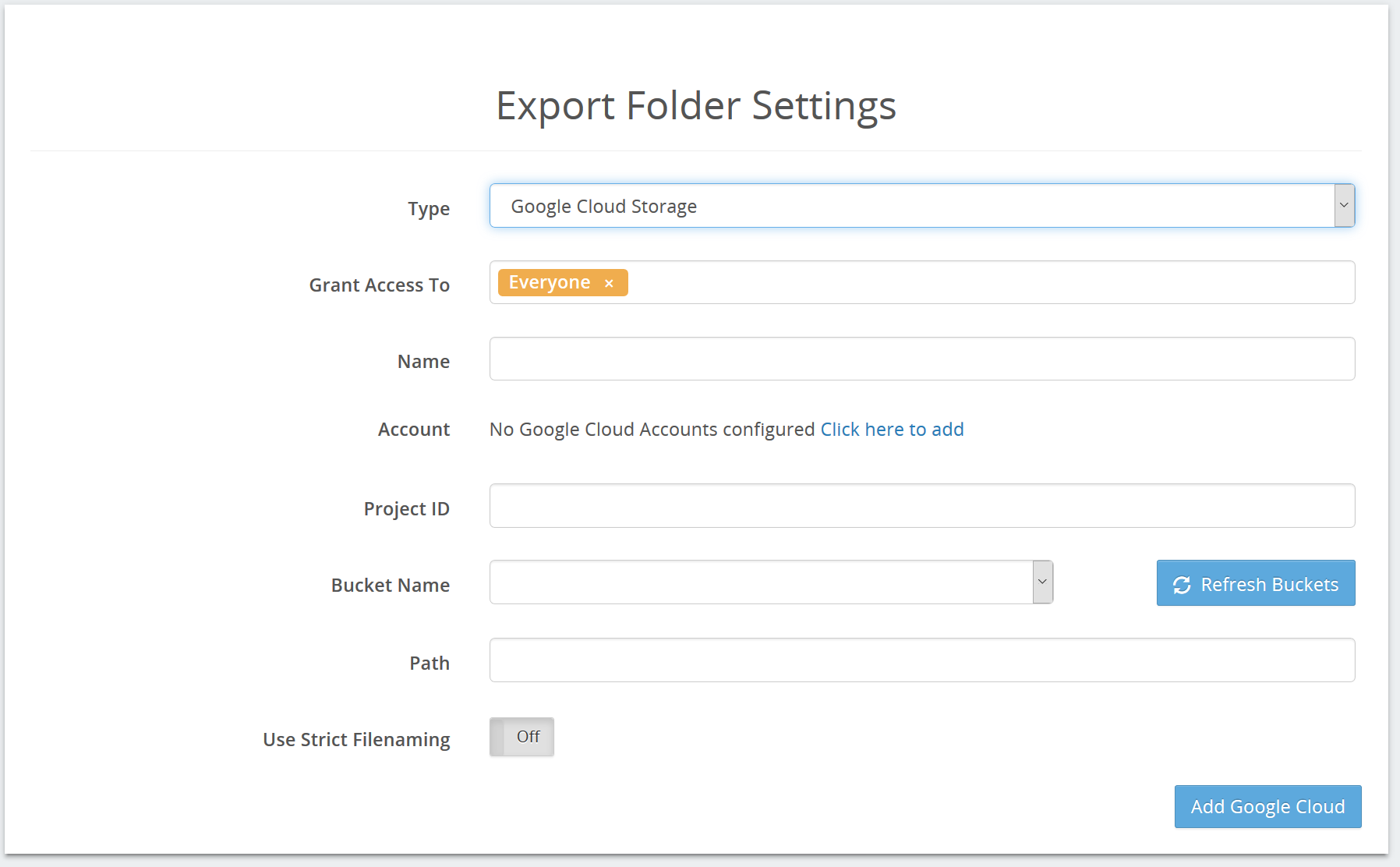Image resolution: width=1400 pixels, height=867 pixels.
Task: Click the Name label
Action: tap(423, 362)
